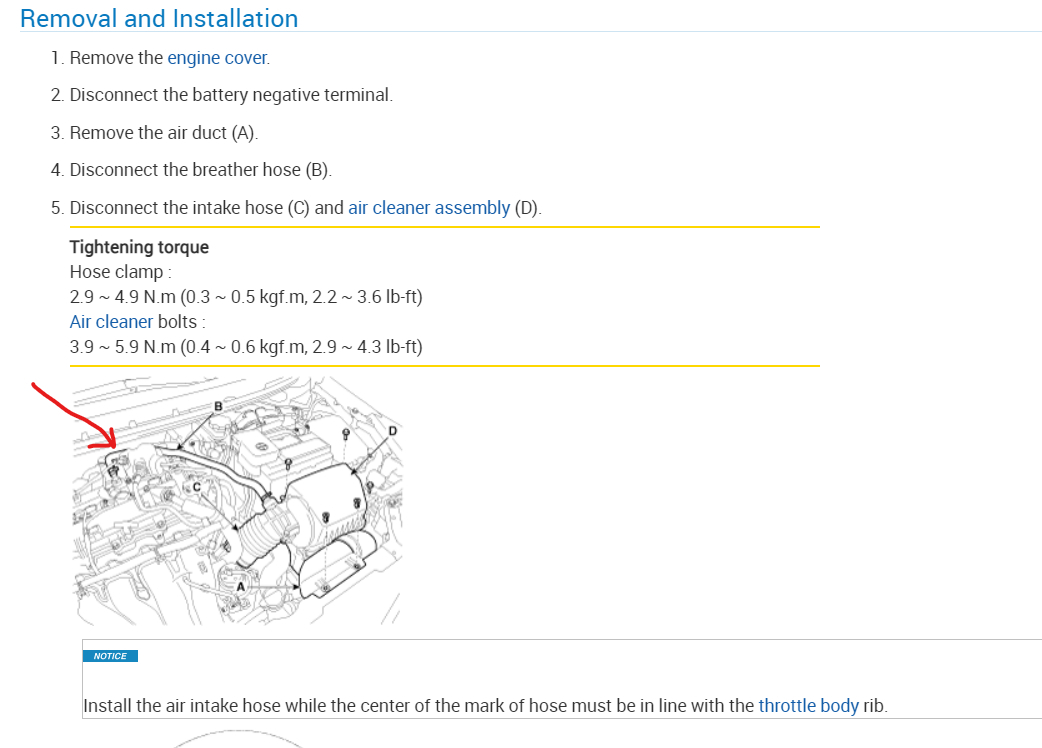Click step 2 battery negative terminal text

tap(231, 95)
